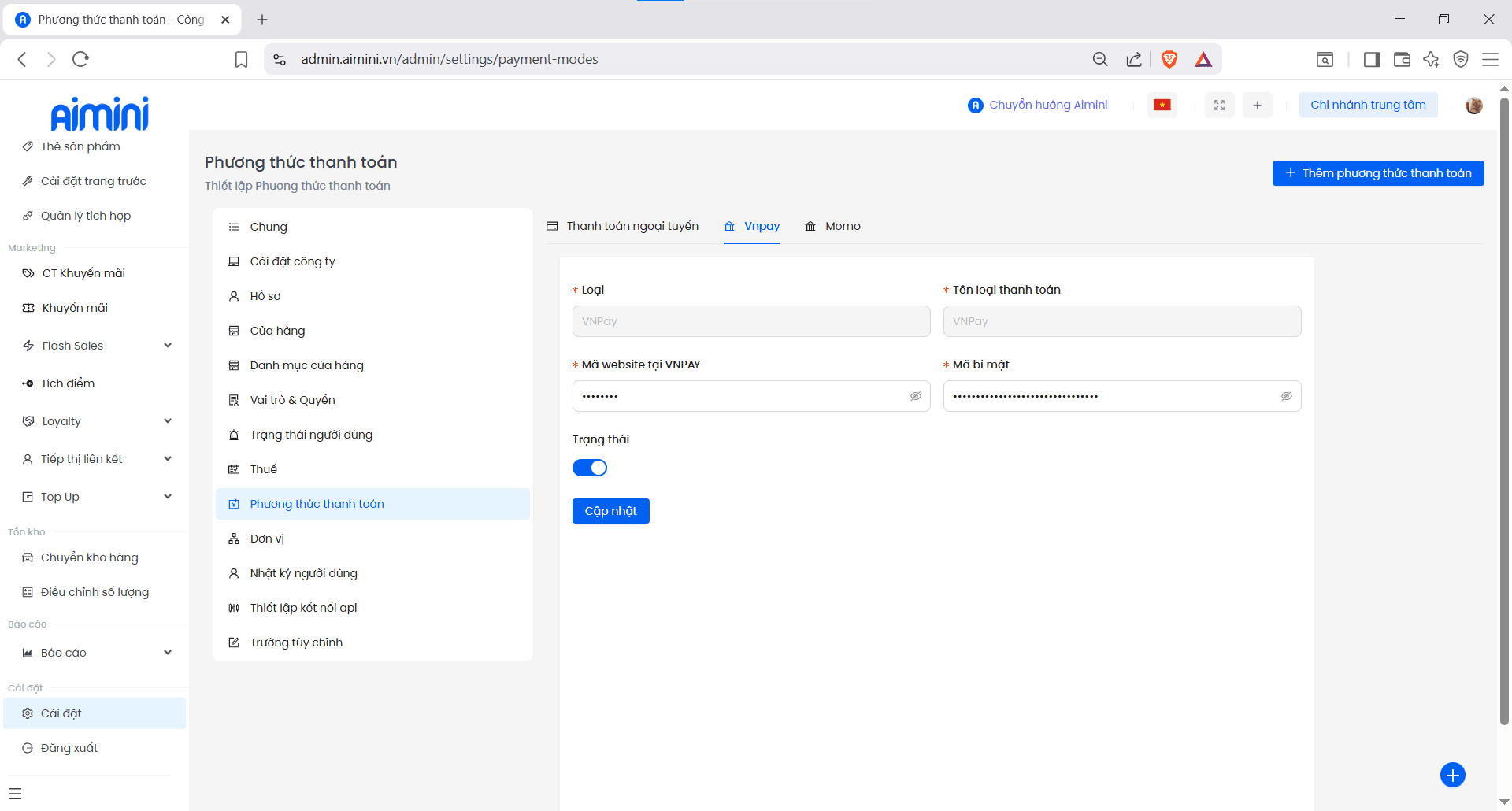This screenshot has height=811, width=1512.
Task: Reveal the Mã bí mật secret key
Action: [x=1287, y=396]
